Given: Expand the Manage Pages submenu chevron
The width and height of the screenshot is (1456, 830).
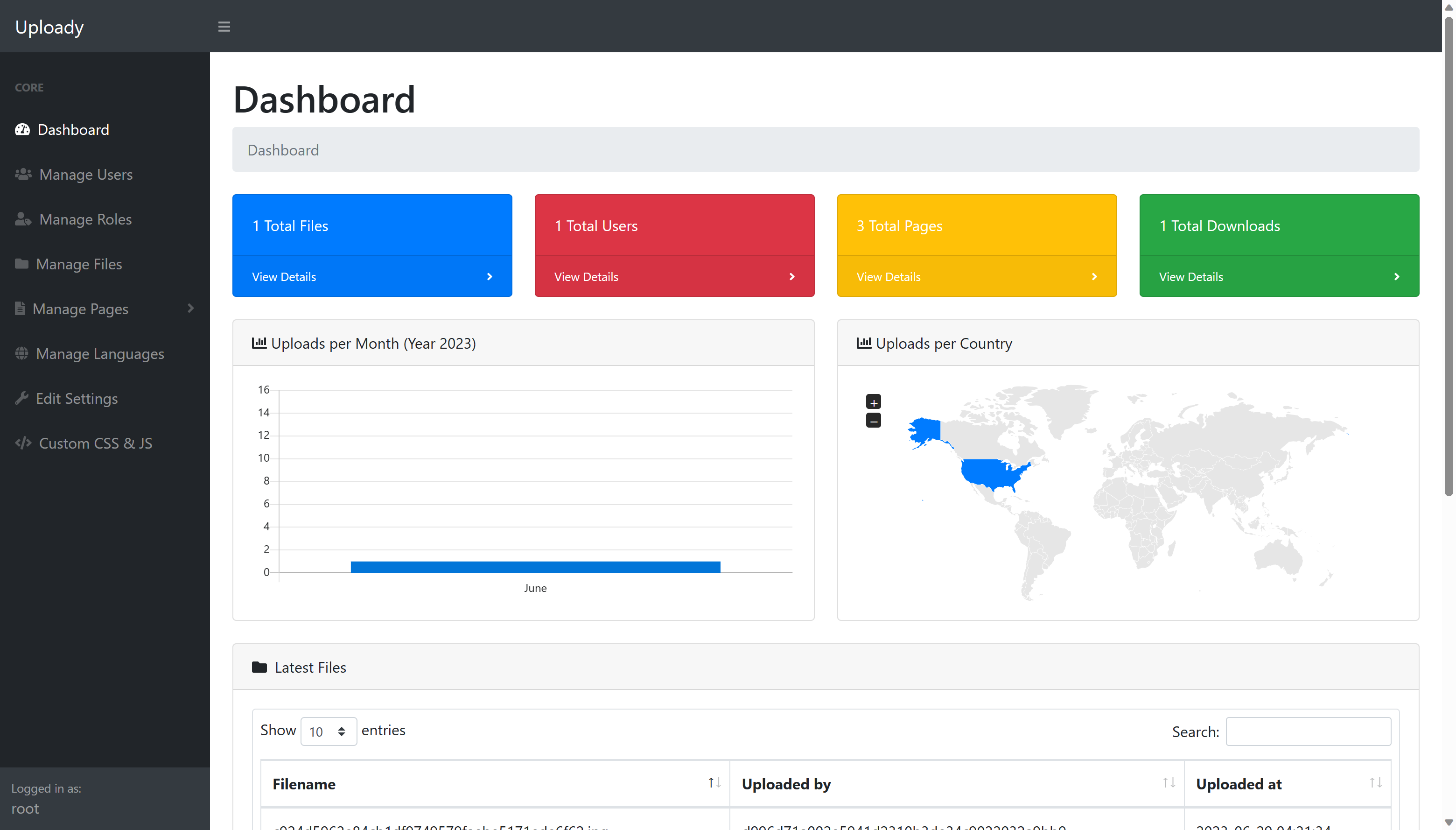Looking at the screenshot, I should coord(191,309).
